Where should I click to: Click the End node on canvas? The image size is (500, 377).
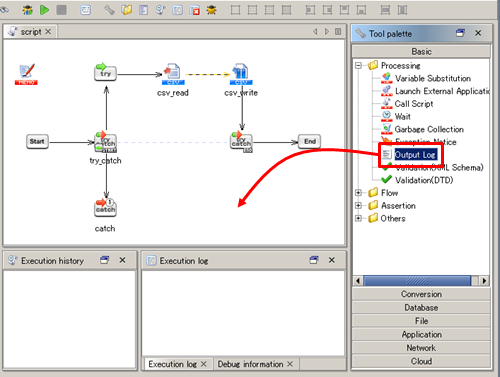[310, 141]
